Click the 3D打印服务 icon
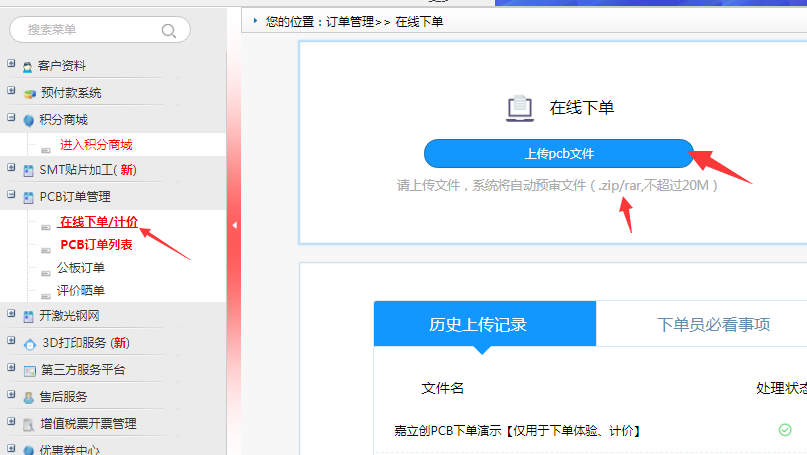Screen dimensions: 807x455 [x=28, y=344]
